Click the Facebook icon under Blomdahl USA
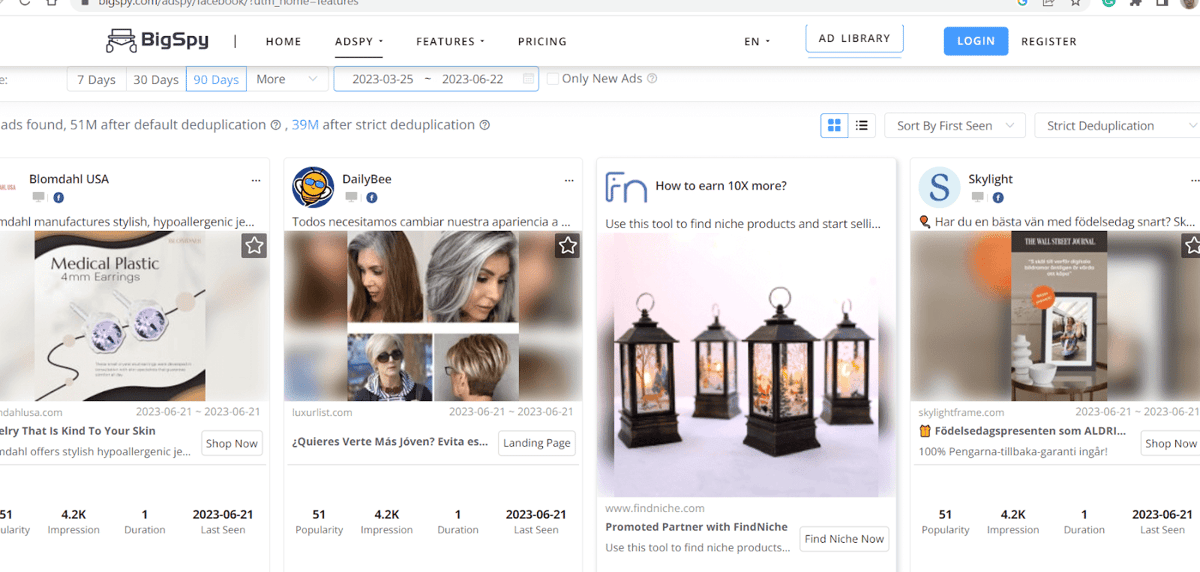 pyautogui.click(x=59, y=198)
